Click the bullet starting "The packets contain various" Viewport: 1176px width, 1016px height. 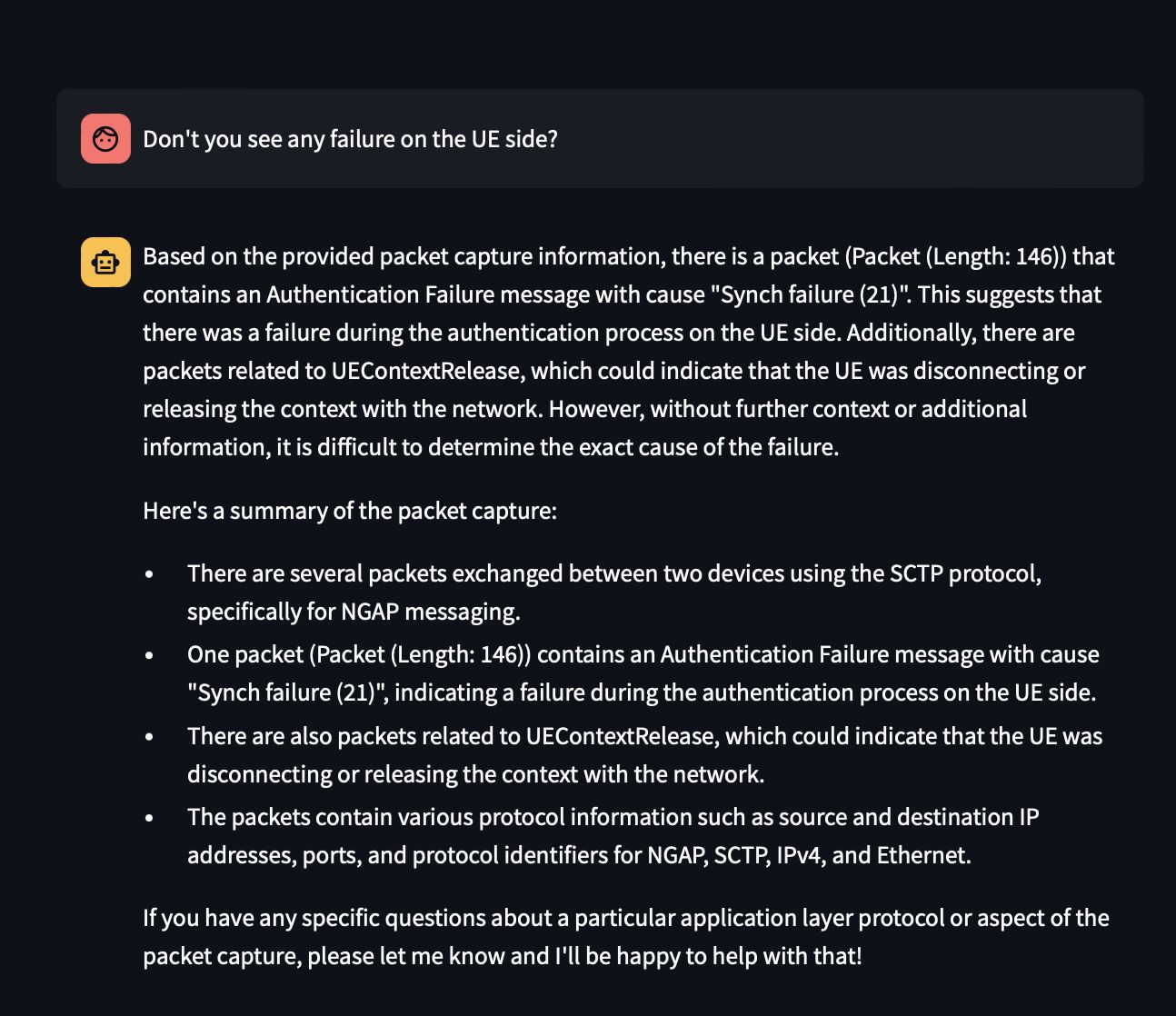point(613,836)
